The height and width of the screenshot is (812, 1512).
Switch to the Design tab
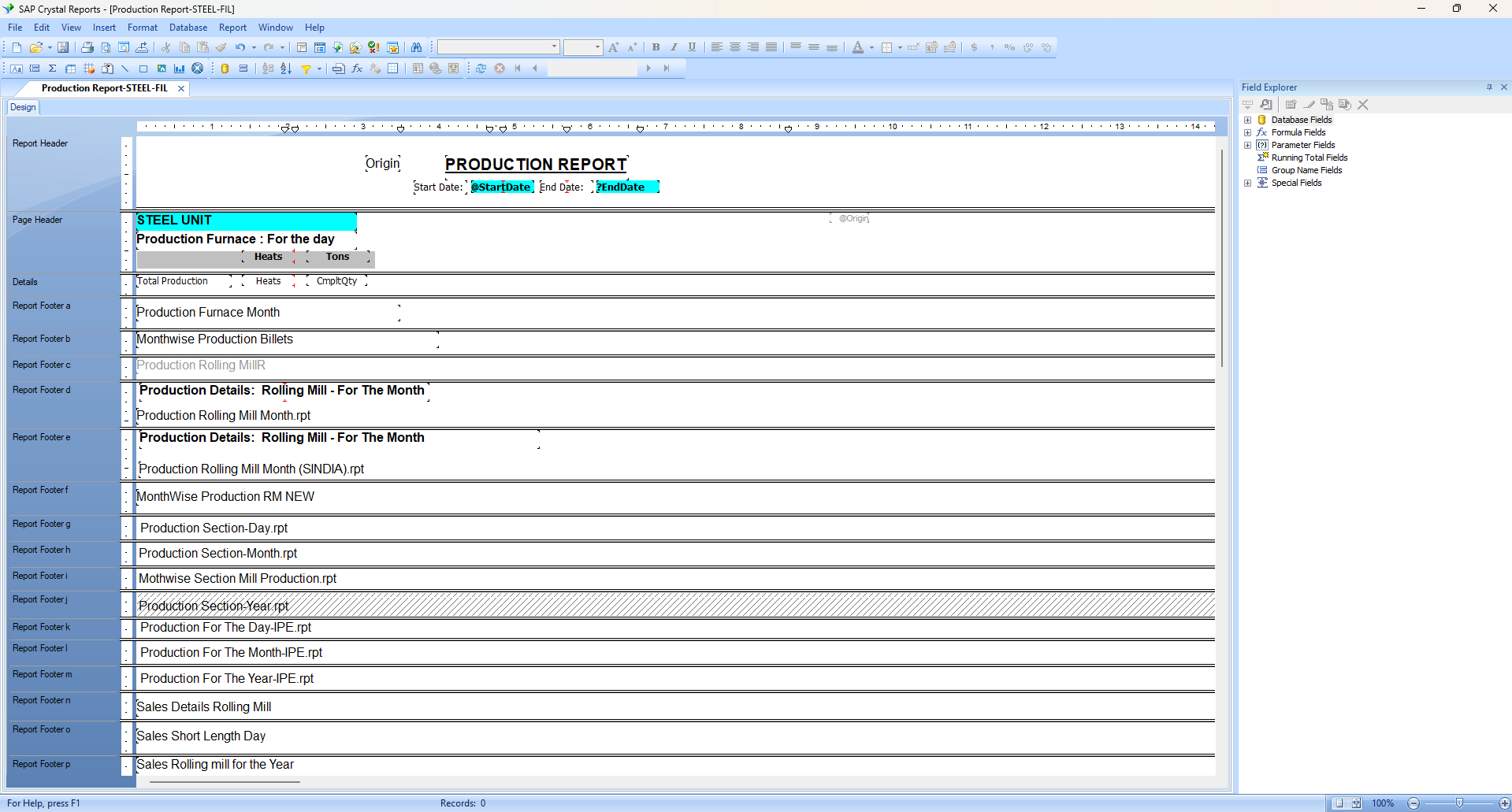23,107
